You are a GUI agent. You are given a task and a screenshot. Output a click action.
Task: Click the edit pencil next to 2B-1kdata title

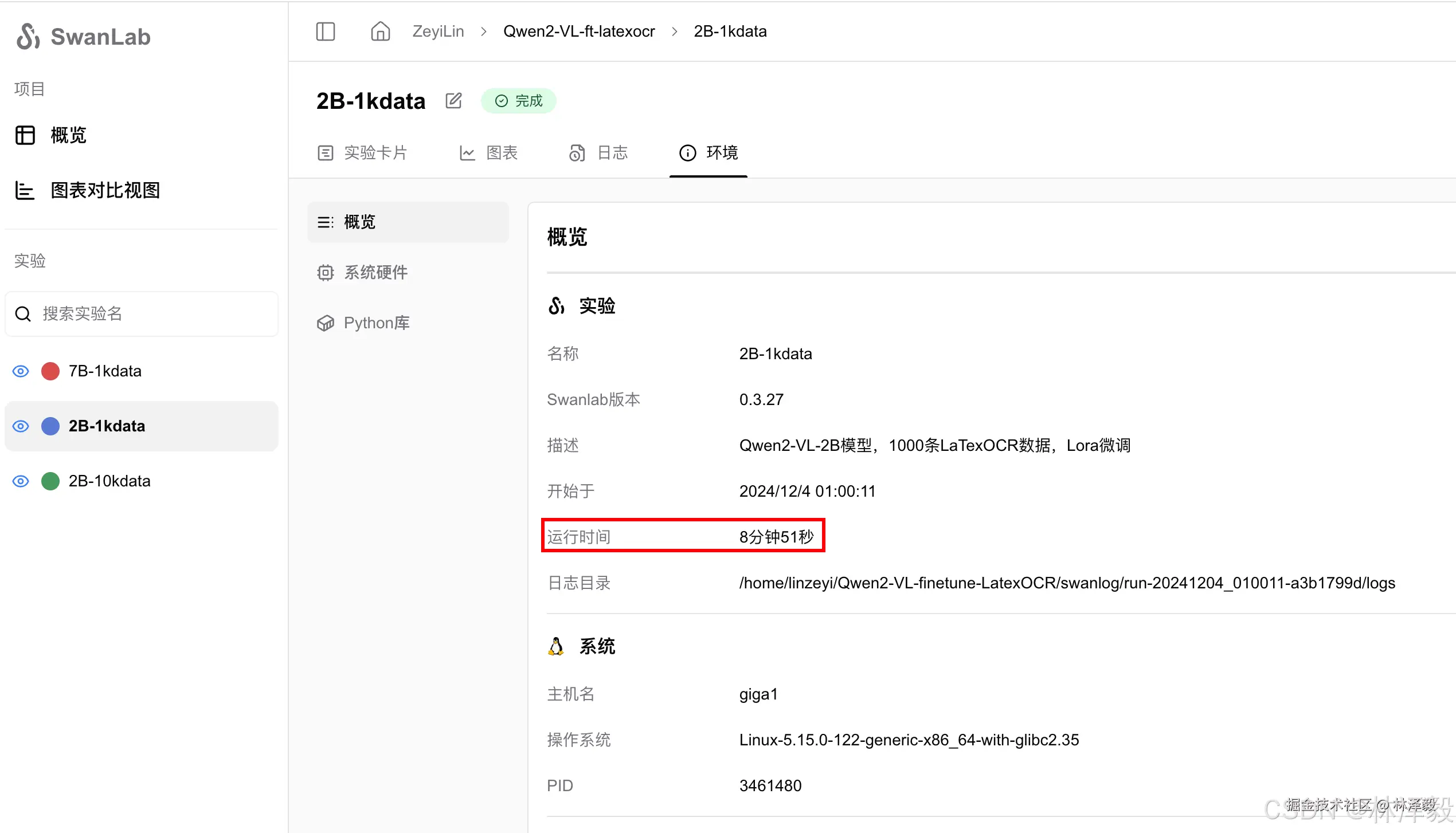[x=453, y=100]
